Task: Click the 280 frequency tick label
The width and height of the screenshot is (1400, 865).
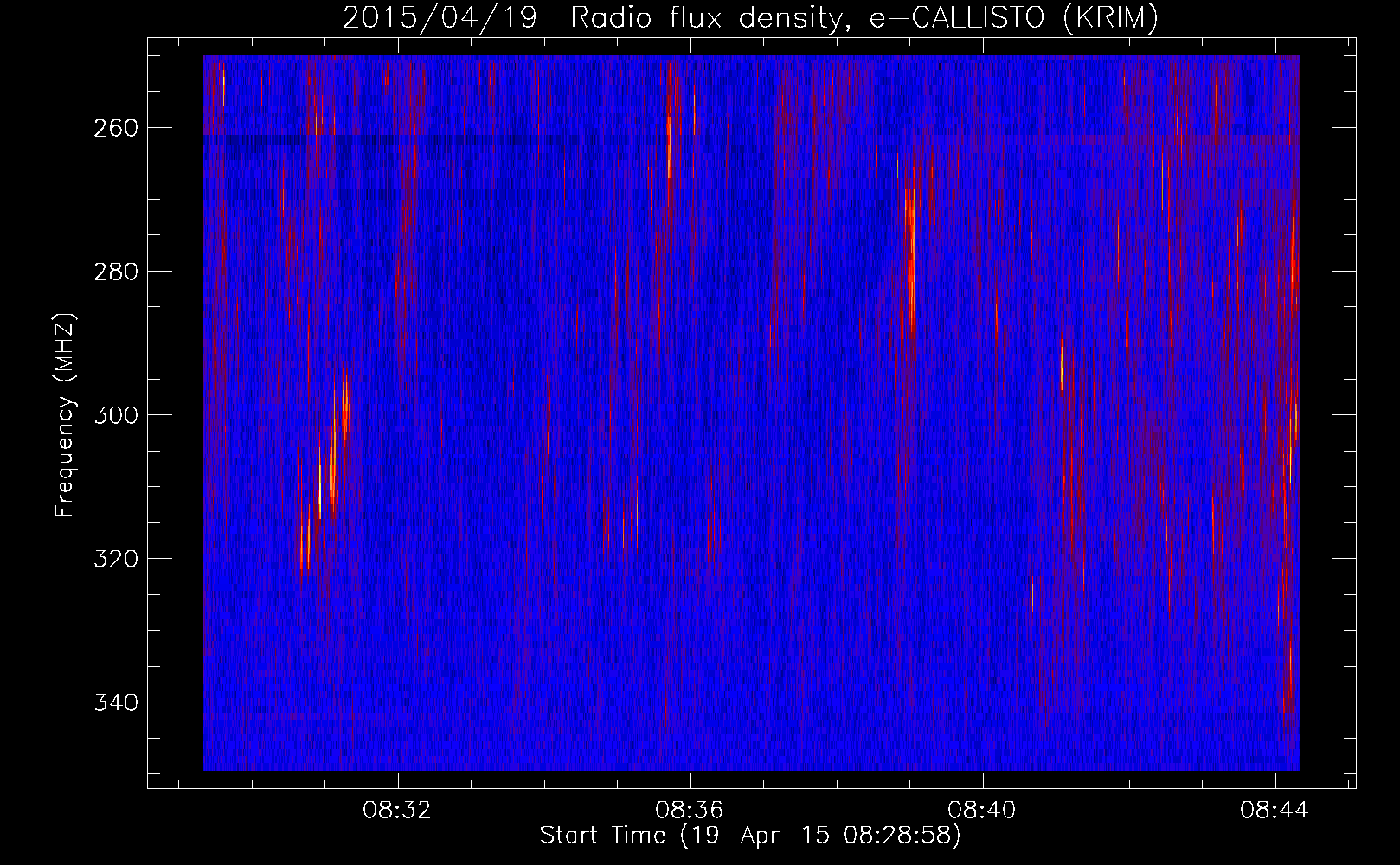Action: click(x=115, y=272)
